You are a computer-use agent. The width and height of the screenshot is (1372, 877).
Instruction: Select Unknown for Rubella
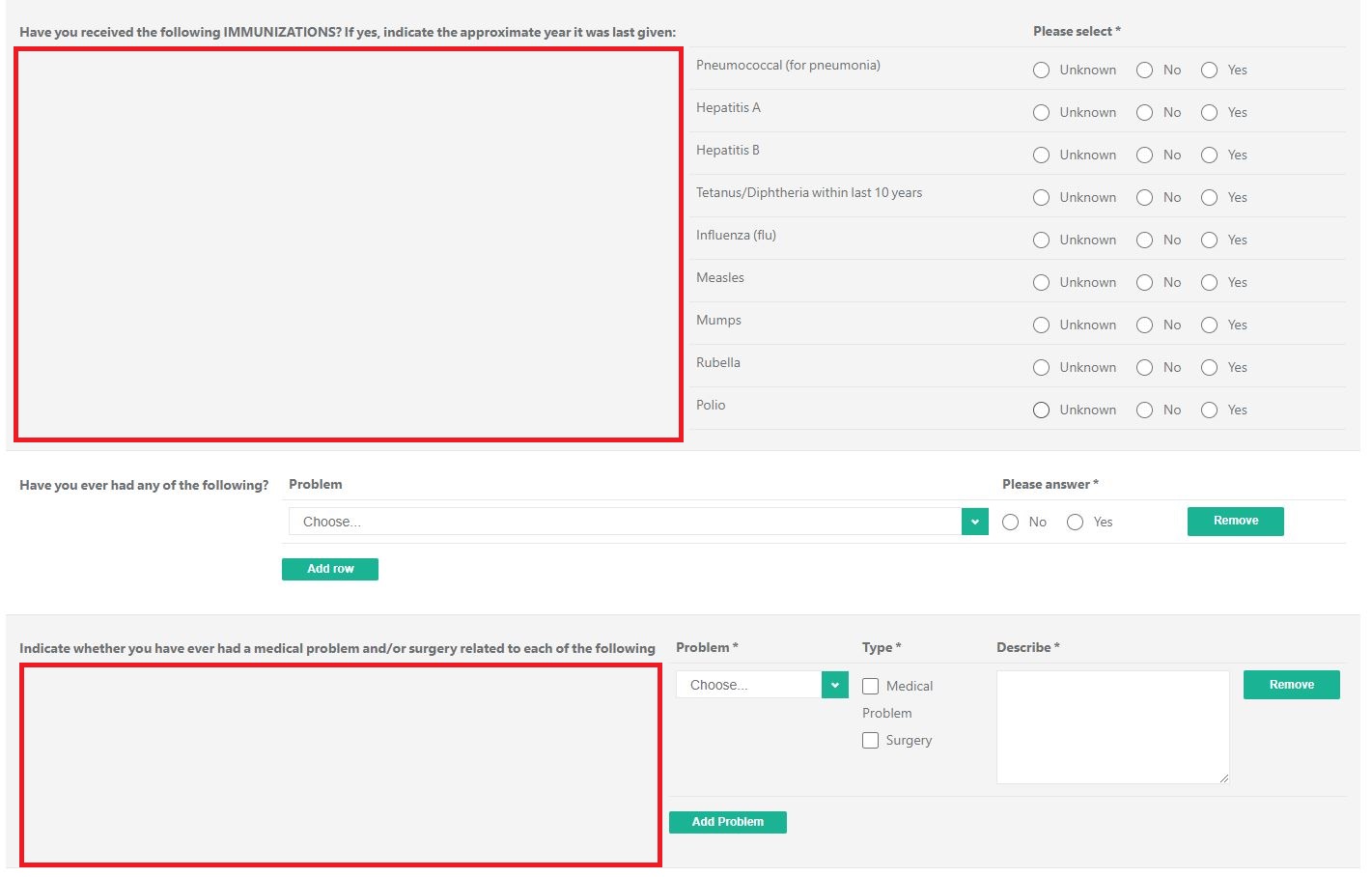[1041, 367]
